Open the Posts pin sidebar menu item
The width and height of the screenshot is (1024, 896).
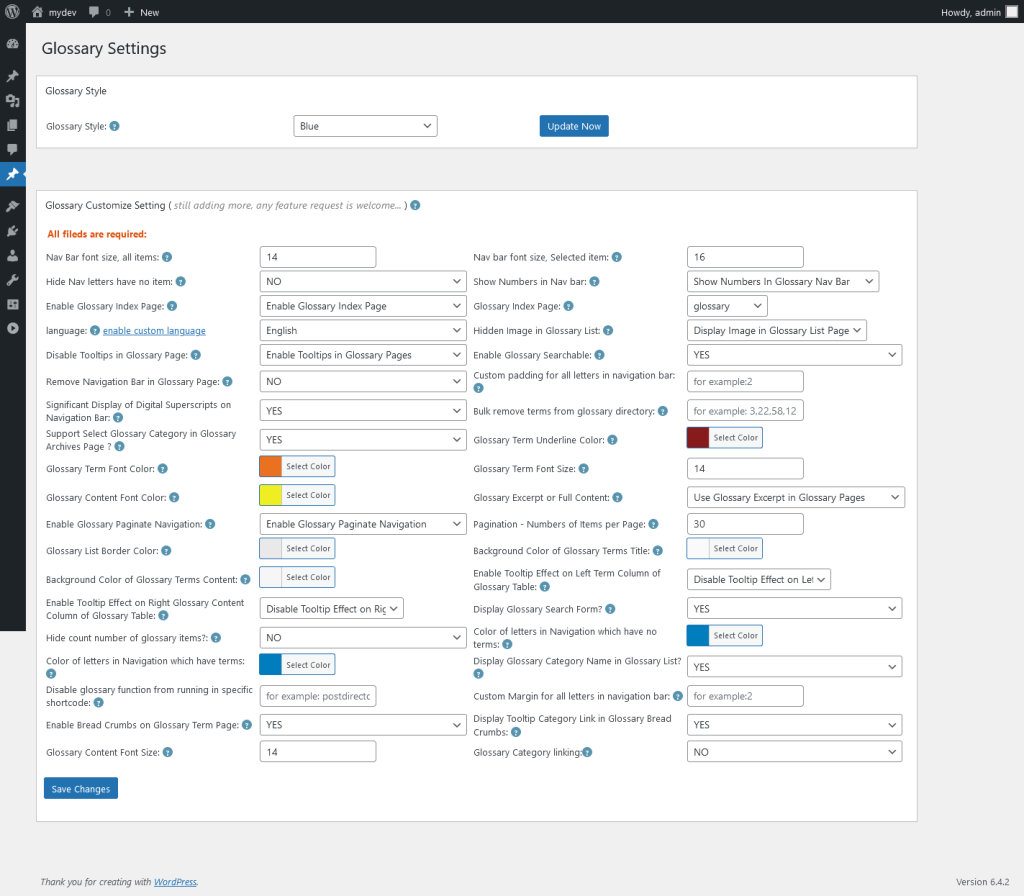click(x=12, y=76)
